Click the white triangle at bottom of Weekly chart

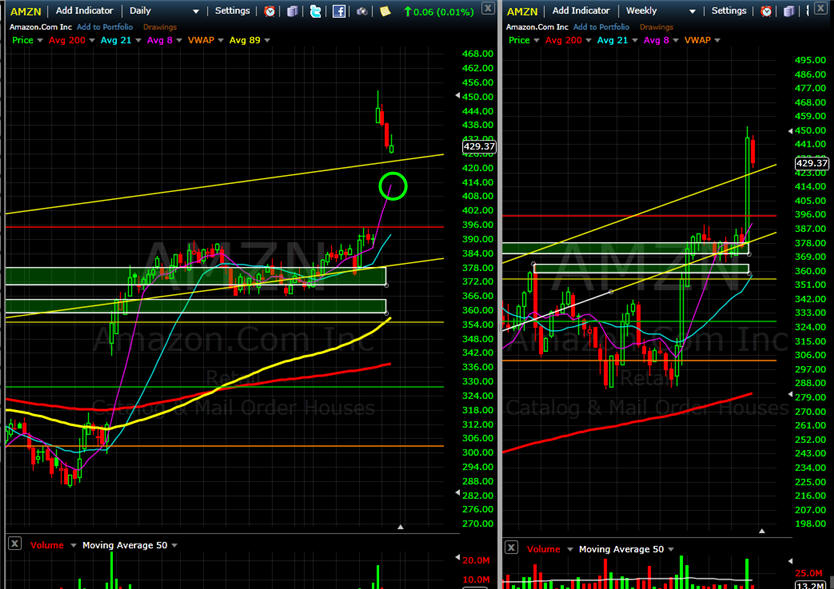tap(762, 531)
